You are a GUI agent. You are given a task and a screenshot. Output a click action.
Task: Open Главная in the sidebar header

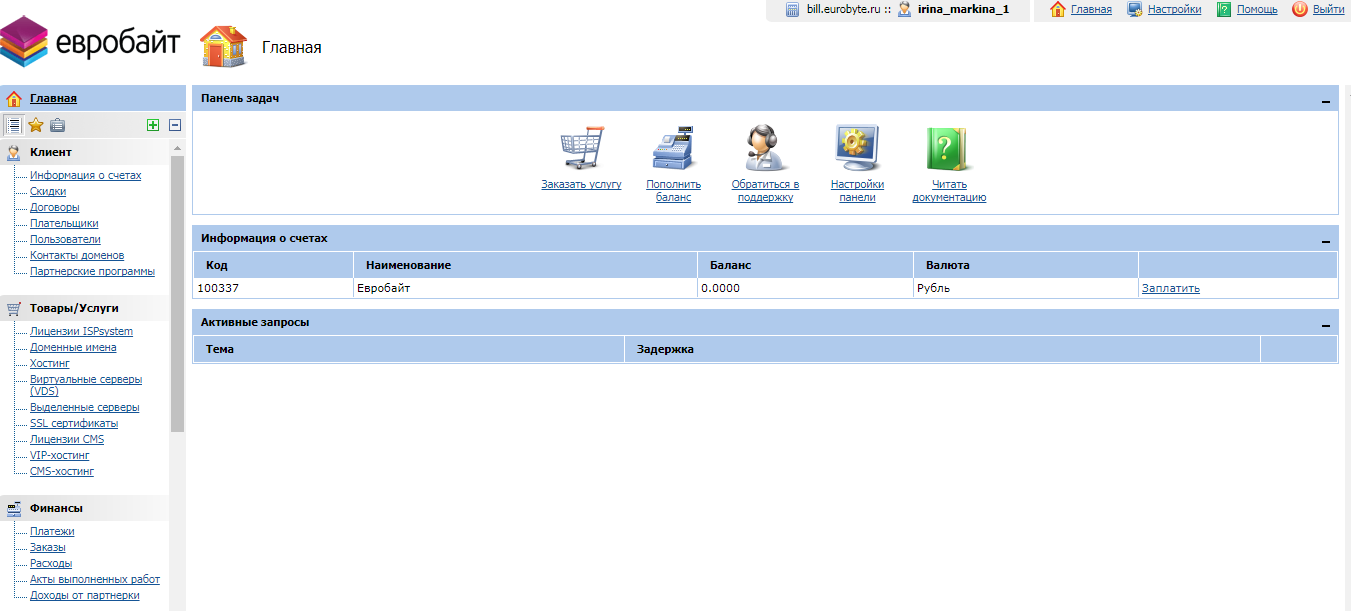53,98
